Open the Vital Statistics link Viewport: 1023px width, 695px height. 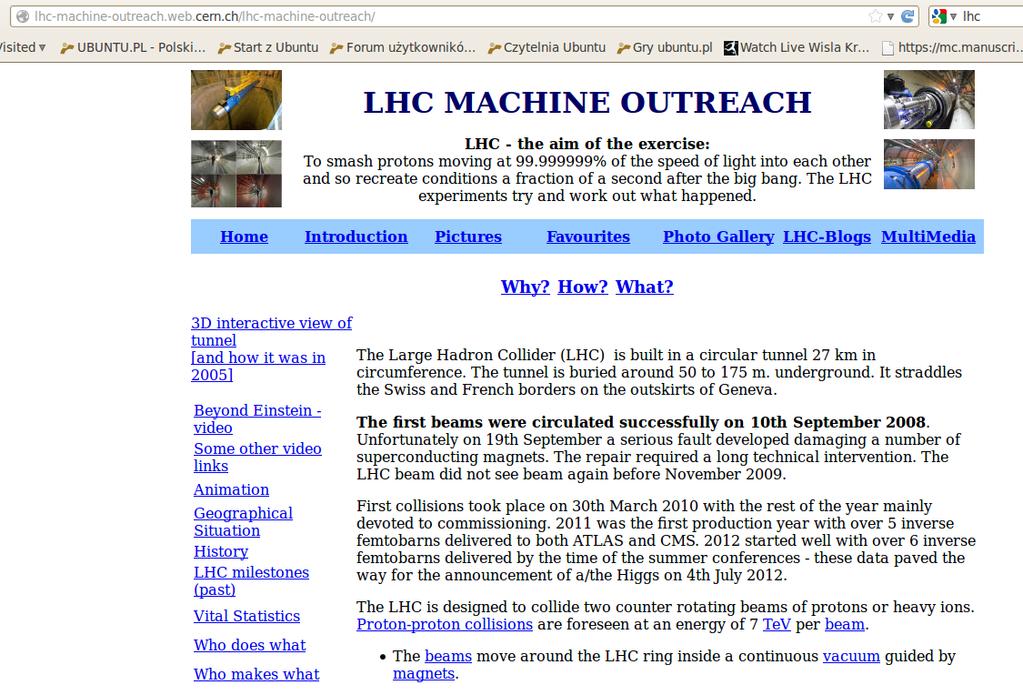coord(247,616)
